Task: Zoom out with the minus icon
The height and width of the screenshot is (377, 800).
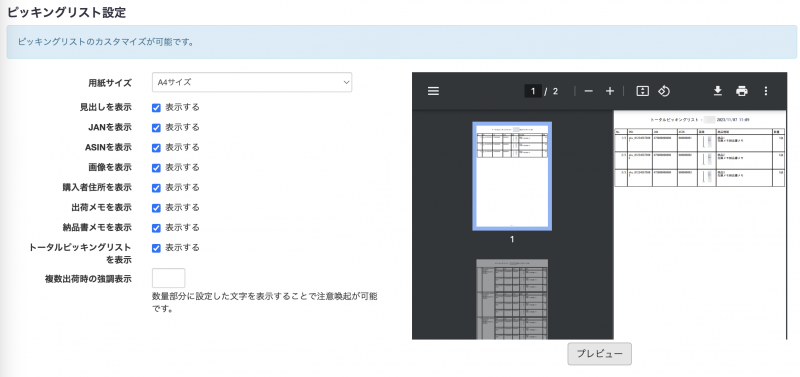Action: 589,91
